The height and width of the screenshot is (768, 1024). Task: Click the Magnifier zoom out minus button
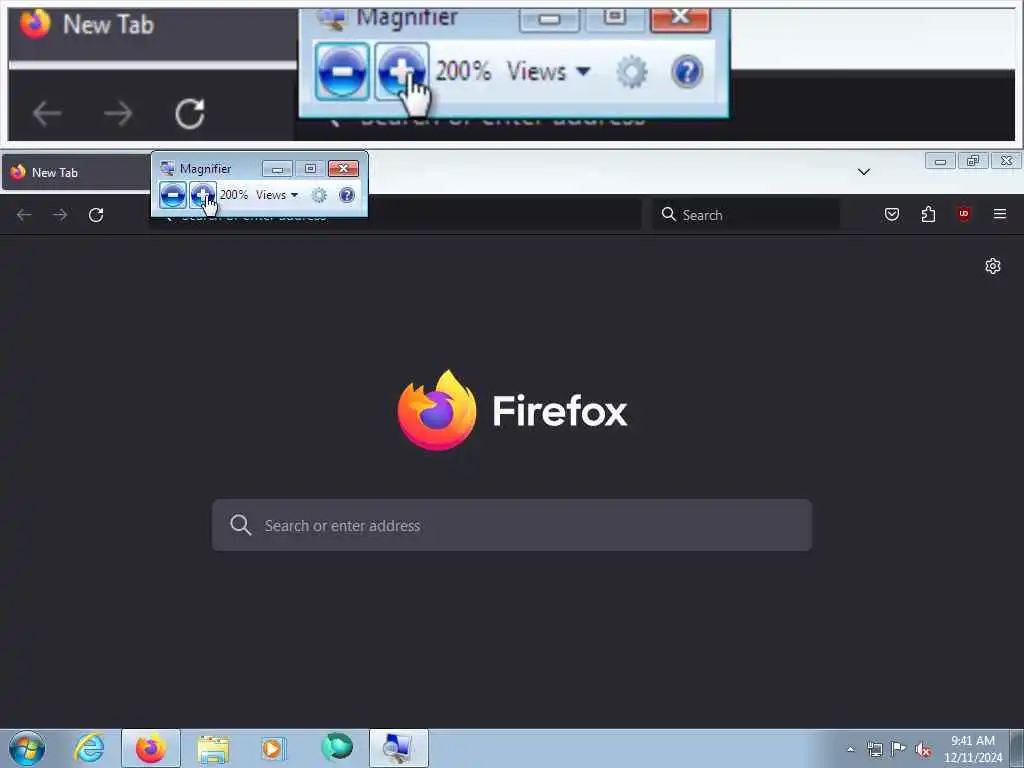pyautogui.click(x=172, y=195)
